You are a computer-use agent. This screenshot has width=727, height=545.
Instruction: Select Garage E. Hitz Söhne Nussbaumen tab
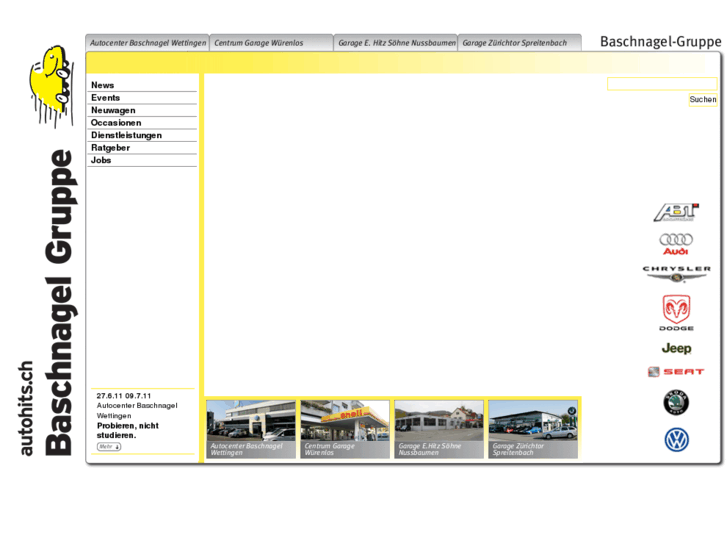point(395,43)
